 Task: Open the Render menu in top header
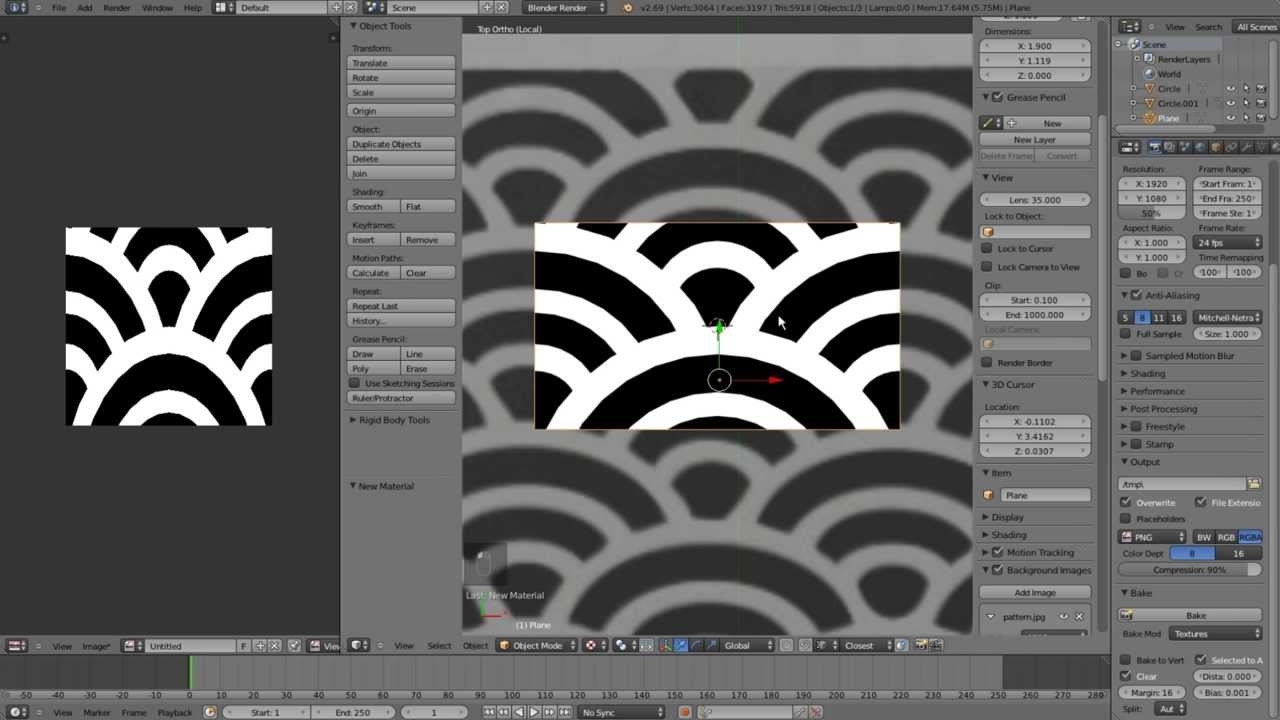click(x=117, y=7)
